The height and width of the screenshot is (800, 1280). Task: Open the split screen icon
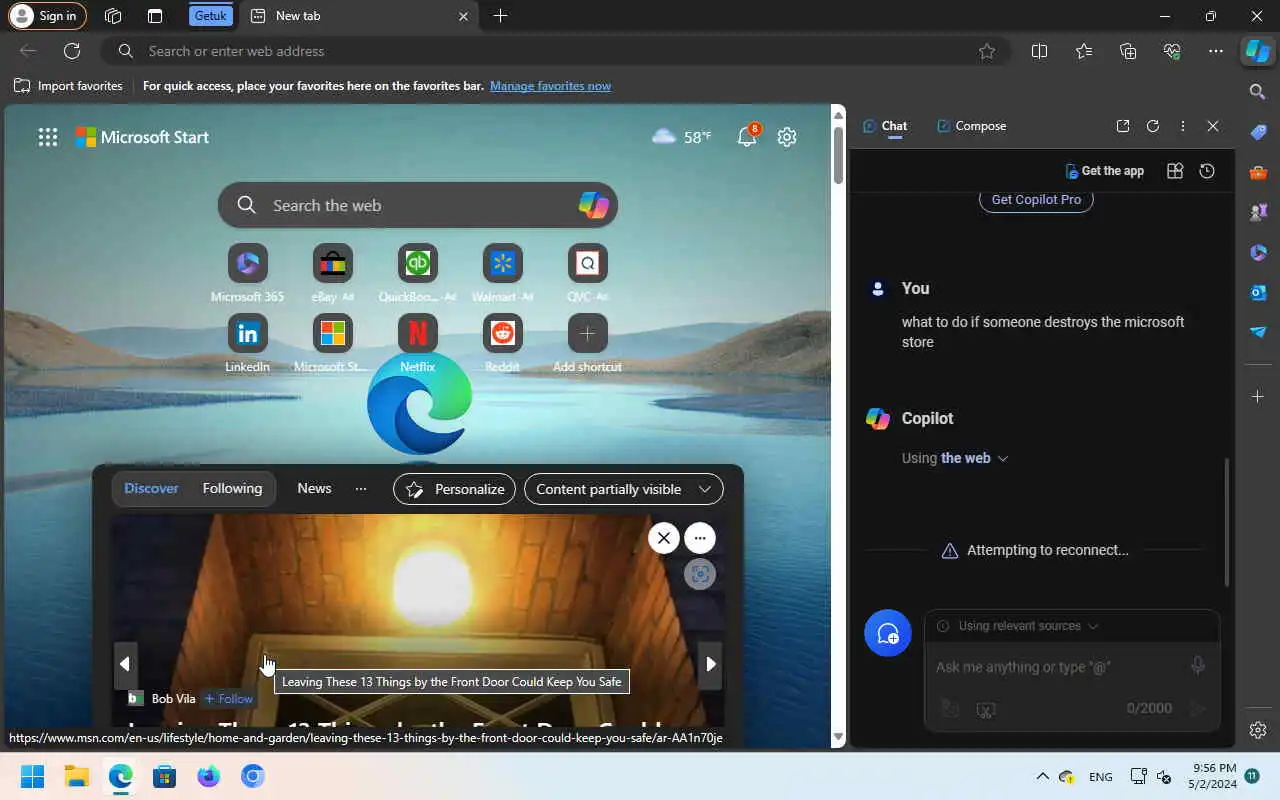(x=1039, y=51)
